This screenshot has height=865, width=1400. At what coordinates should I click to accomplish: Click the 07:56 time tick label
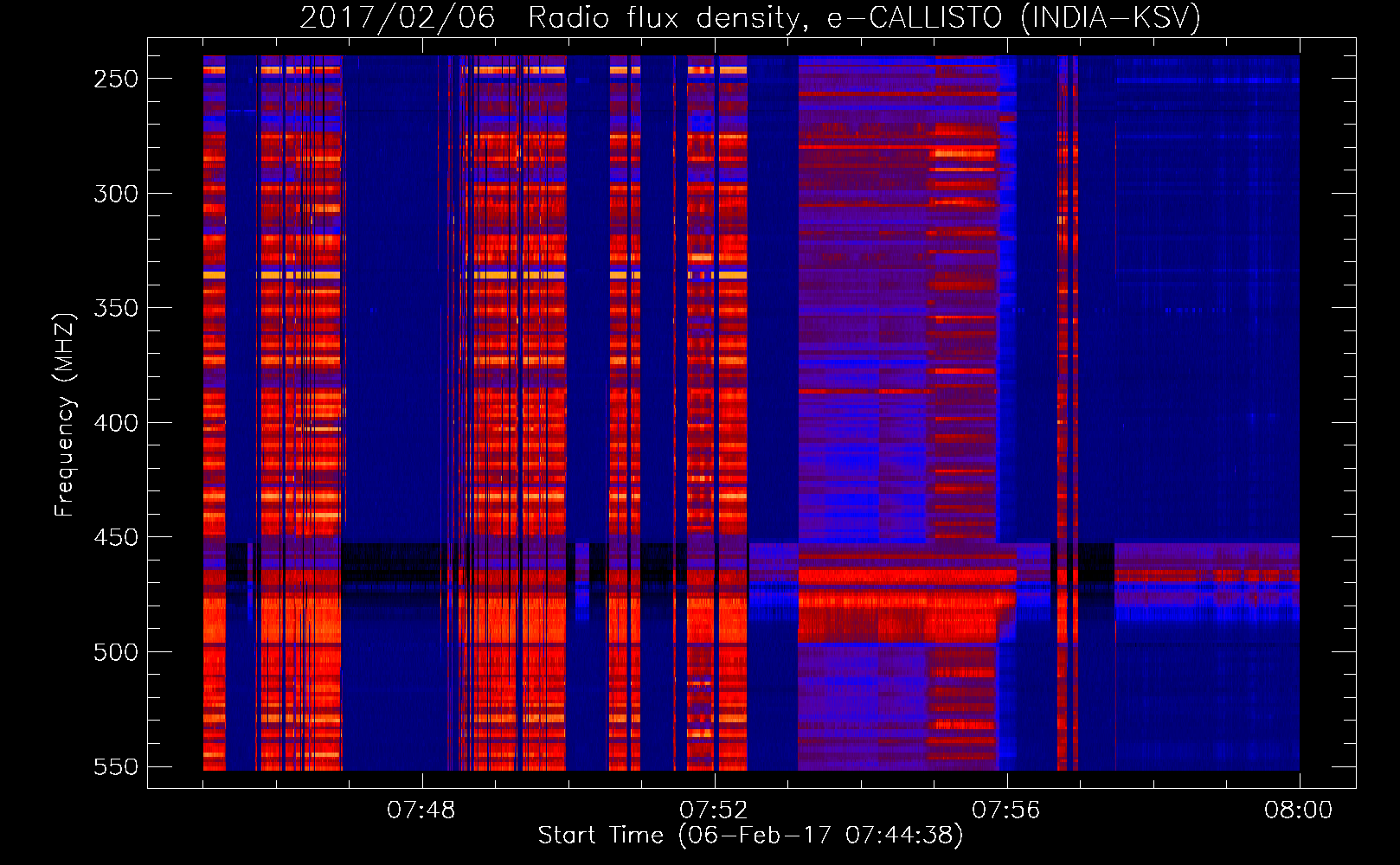pyautogui.click(x=1006, y=811)
